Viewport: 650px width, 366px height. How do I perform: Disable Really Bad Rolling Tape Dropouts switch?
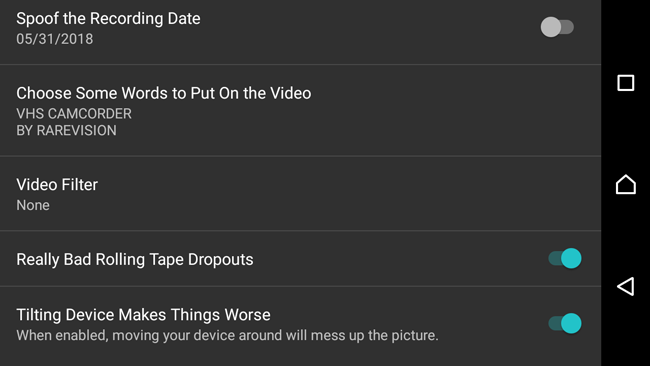click(565, 259)
